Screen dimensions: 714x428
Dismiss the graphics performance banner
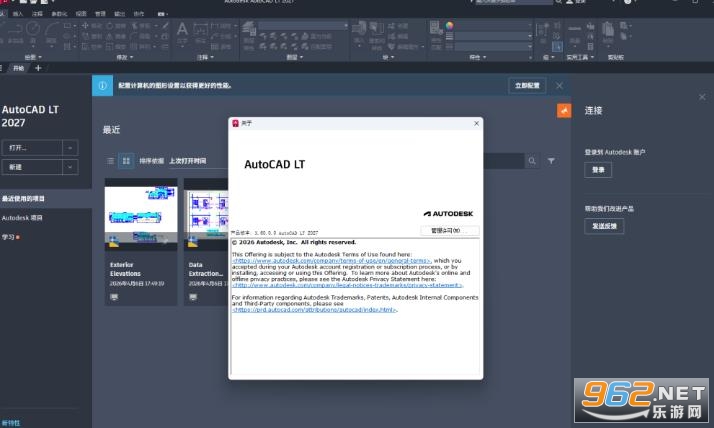pyautogui.click(x=559, y=86)
